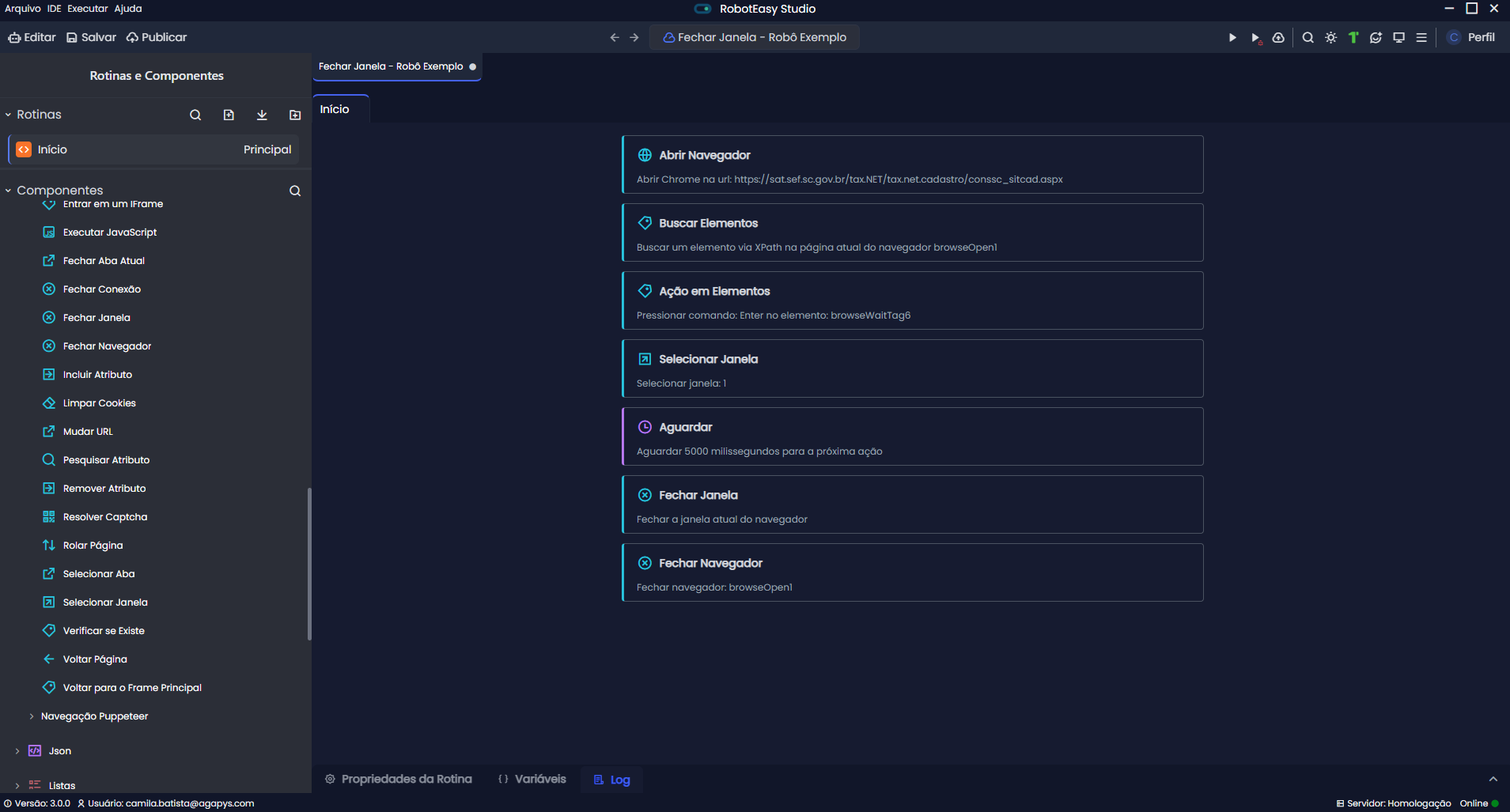The image size is (1510, 812).
Task: Import a routine with the download icon
Action: (x=262, y=115)
